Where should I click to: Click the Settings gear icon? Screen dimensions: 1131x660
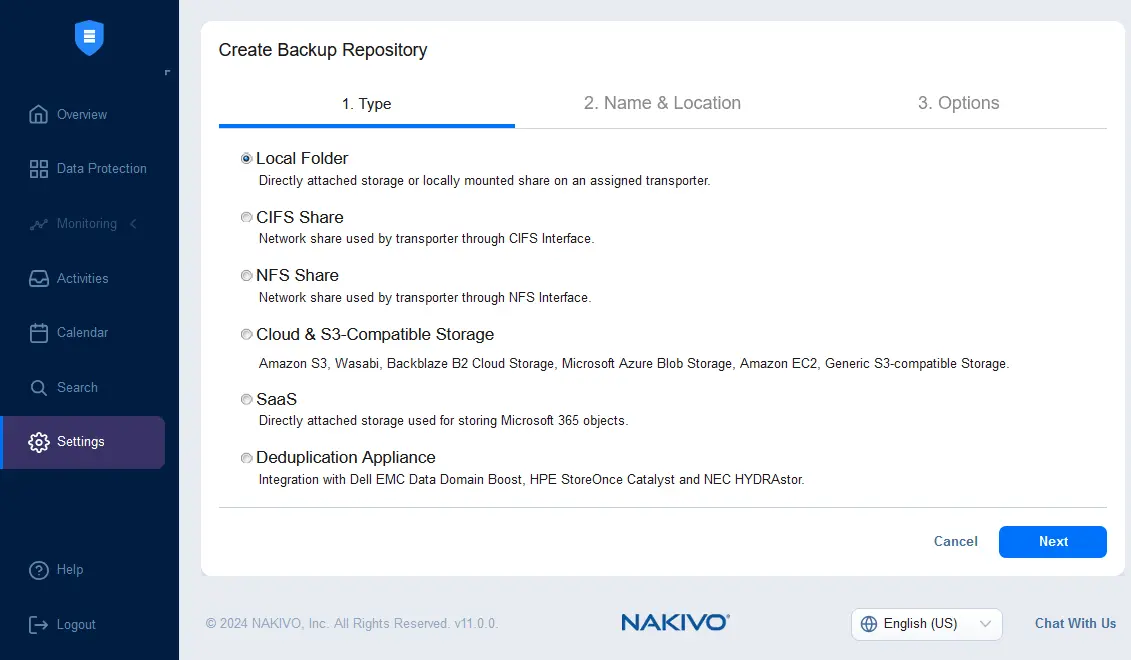coord(38,442)
